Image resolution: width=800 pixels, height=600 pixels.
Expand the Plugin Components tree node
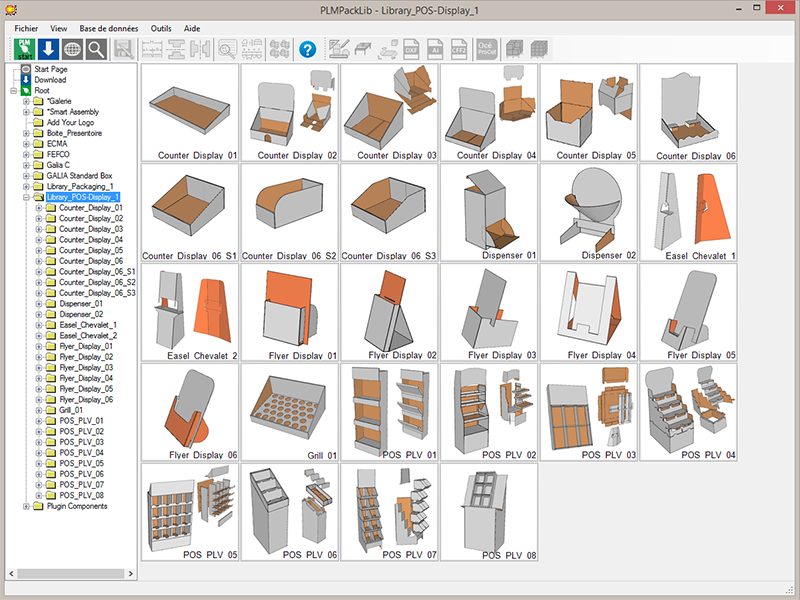(x=26, y=506)
